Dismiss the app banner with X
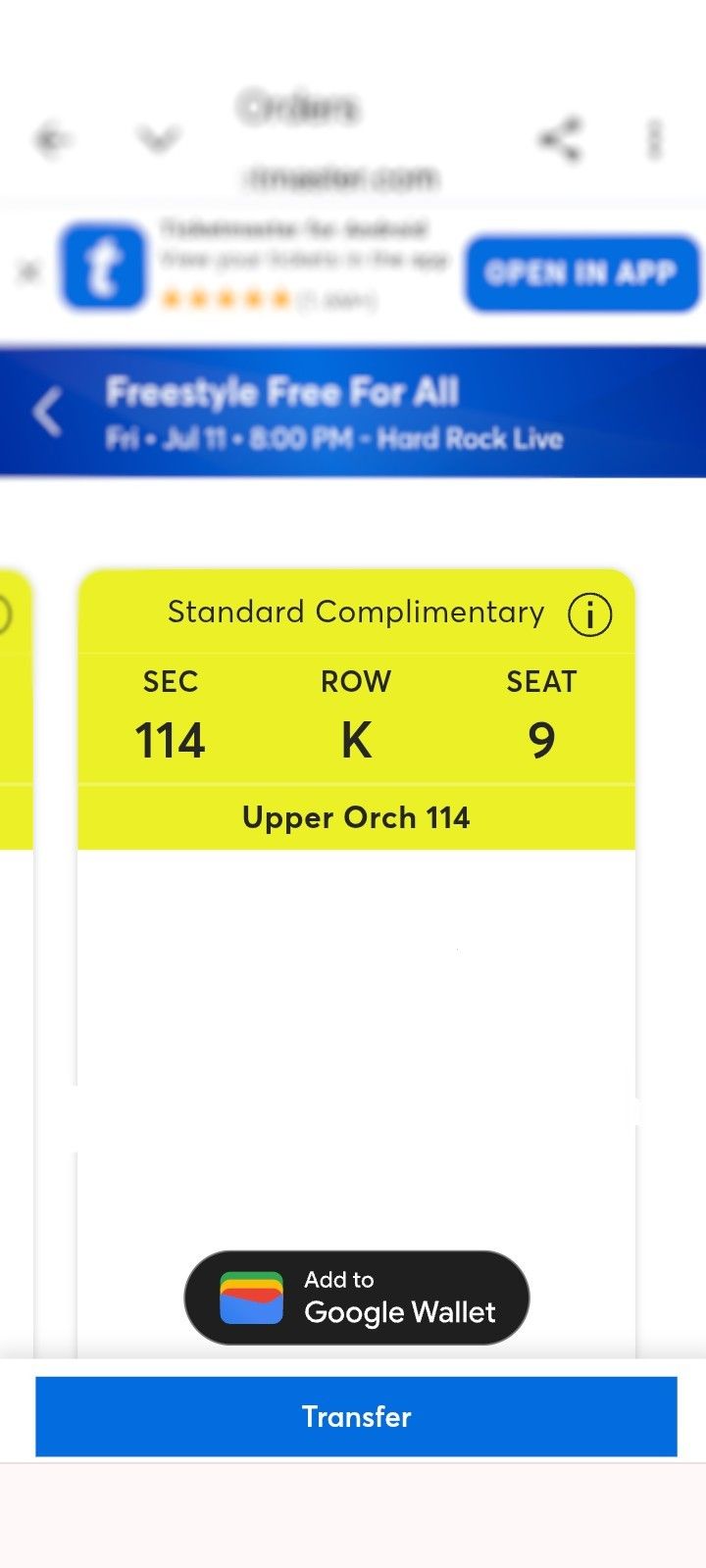 (29, 270)
